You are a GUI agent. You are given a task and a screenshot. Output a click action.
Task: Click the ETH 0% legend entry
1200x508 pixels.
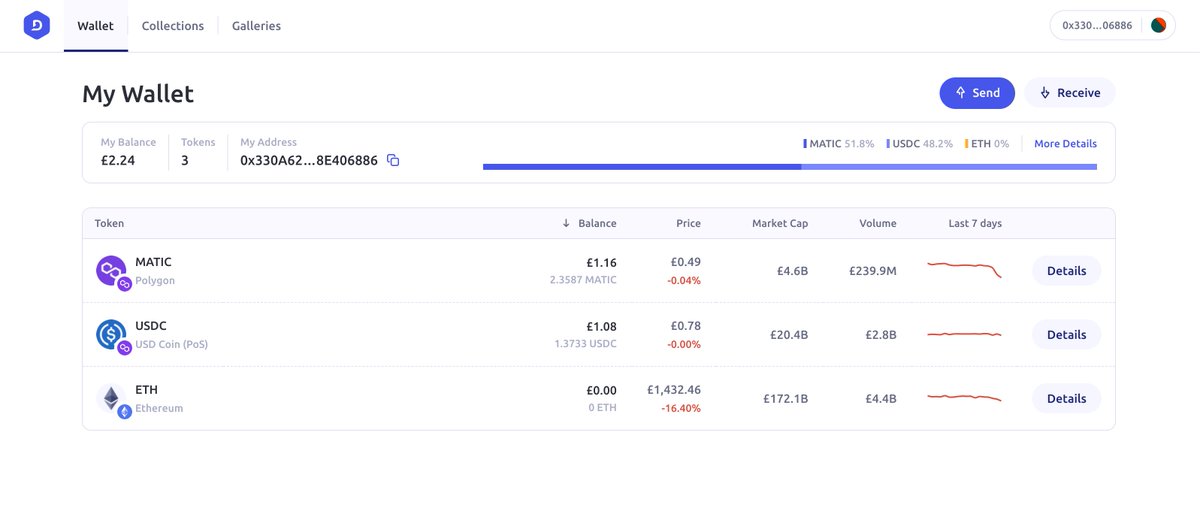[986, 144]
